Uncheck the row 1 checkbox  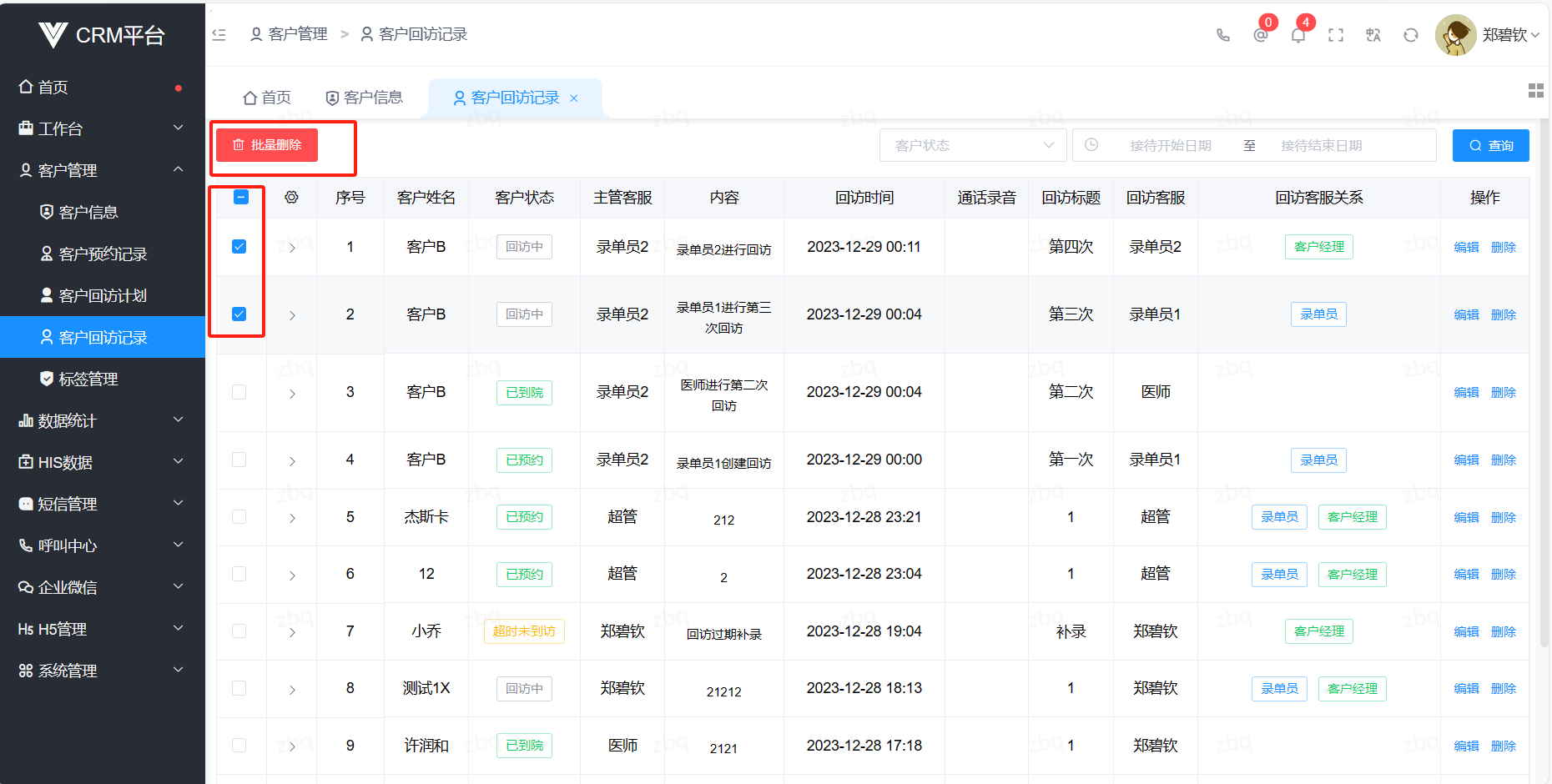pyautogui.click(x=239, y=246)
